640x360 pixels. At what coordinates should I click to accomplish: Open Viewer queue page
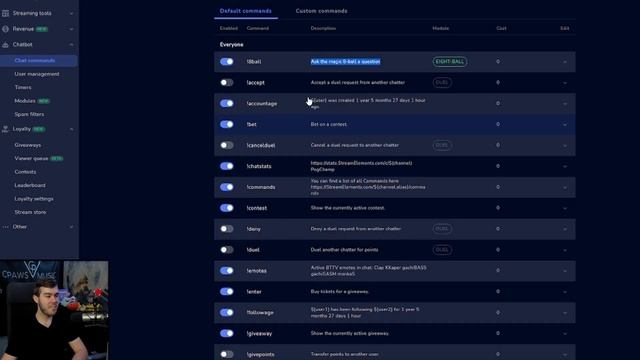click(31, 158)
